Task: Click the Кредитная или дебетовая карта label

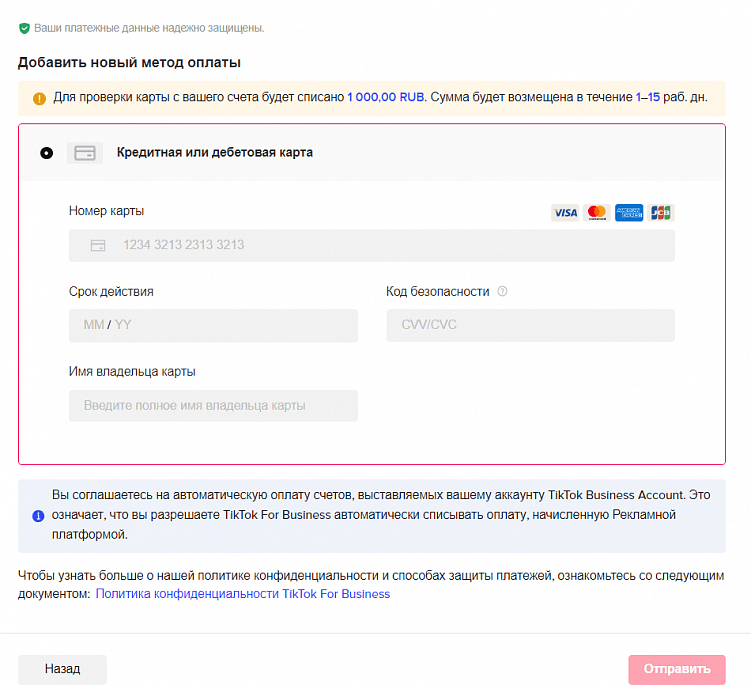Action: 215,153
